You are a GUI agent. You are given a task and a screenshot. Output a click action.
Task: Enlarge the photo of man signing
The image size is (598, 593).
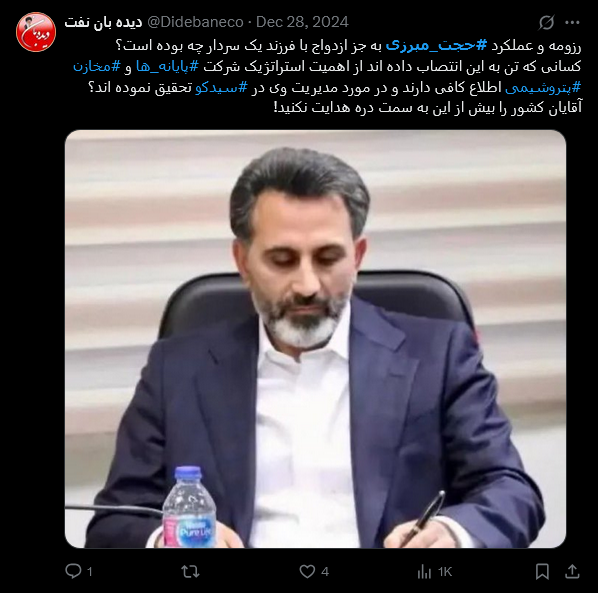tap(315, 339)
